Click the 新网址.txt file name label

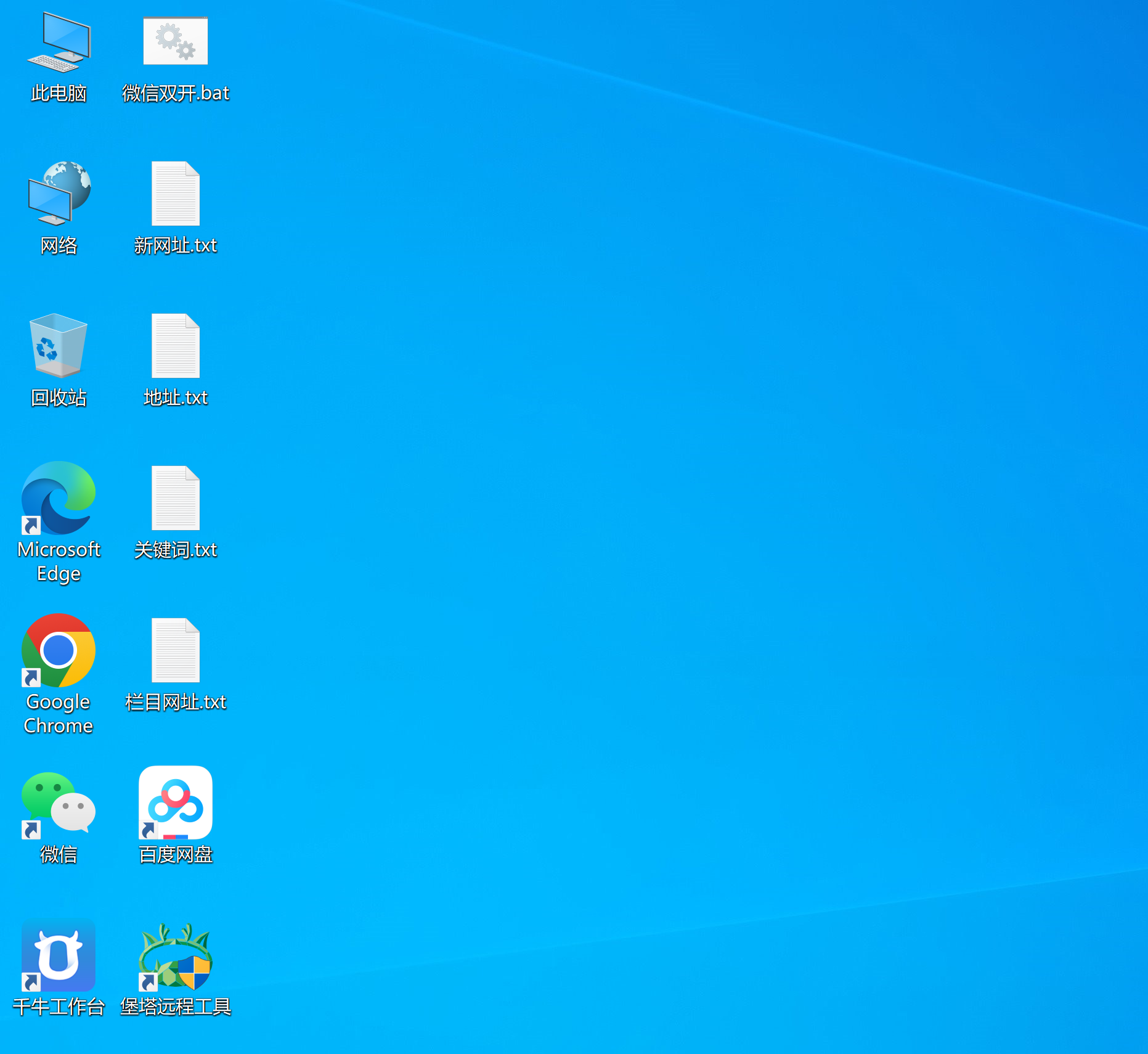176,245
